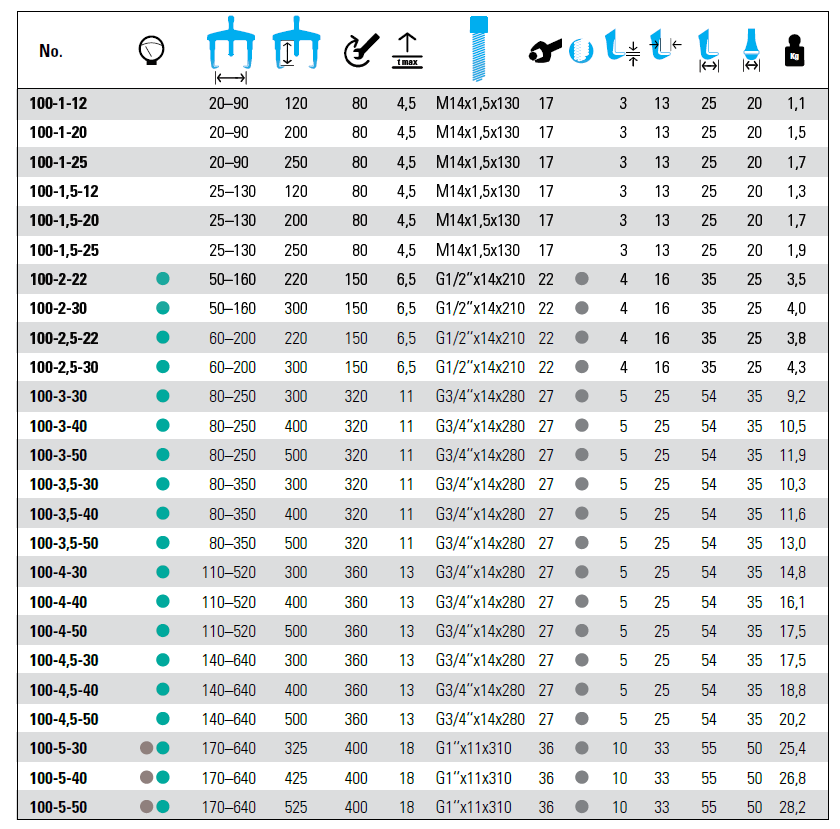Click the puller spread width icon
This screenshot has width=840, height=829.
point(231,50)
